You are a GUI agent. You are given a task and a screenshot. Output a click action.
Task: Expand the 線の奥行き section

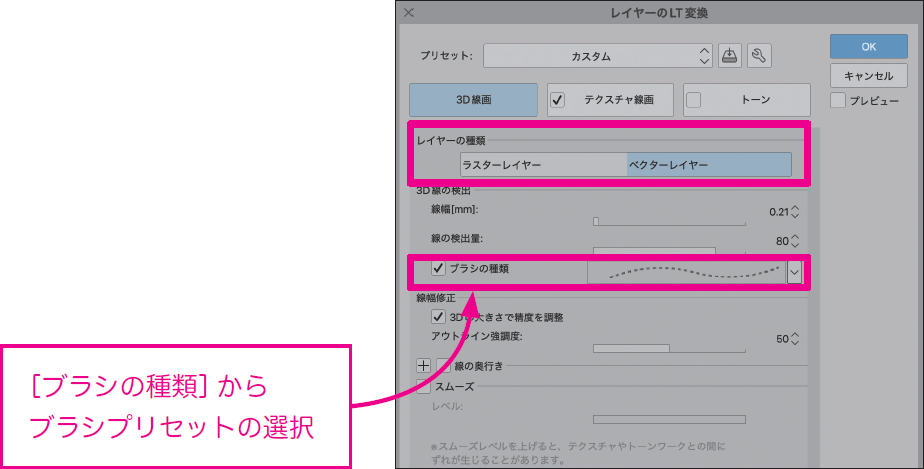coord(422,366)
